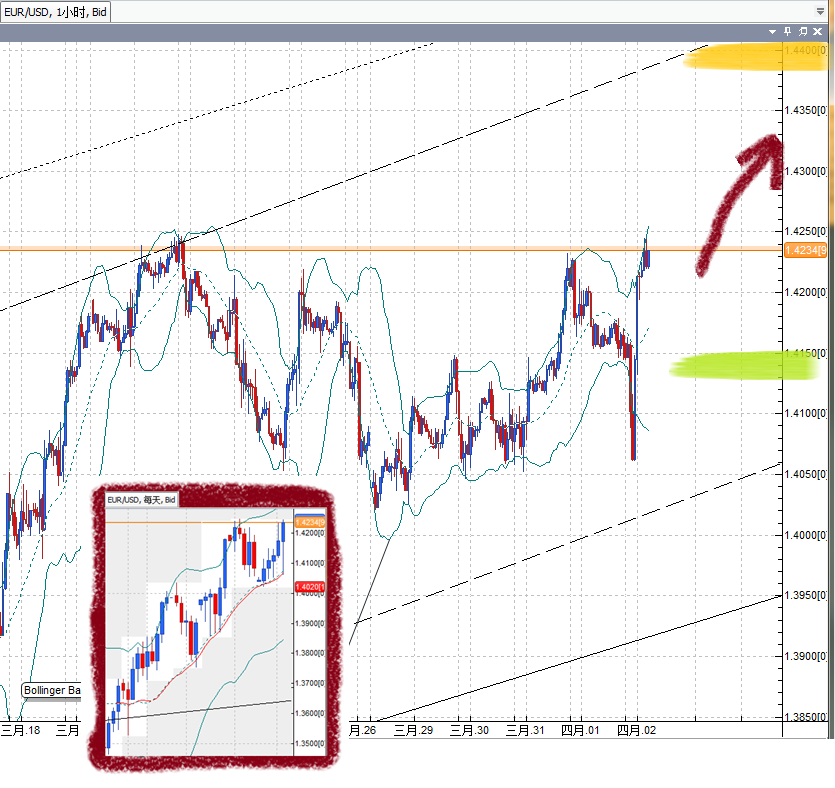Click the orange 1.4234 bid price marker

pyautogui.click(x=805, y=248)
